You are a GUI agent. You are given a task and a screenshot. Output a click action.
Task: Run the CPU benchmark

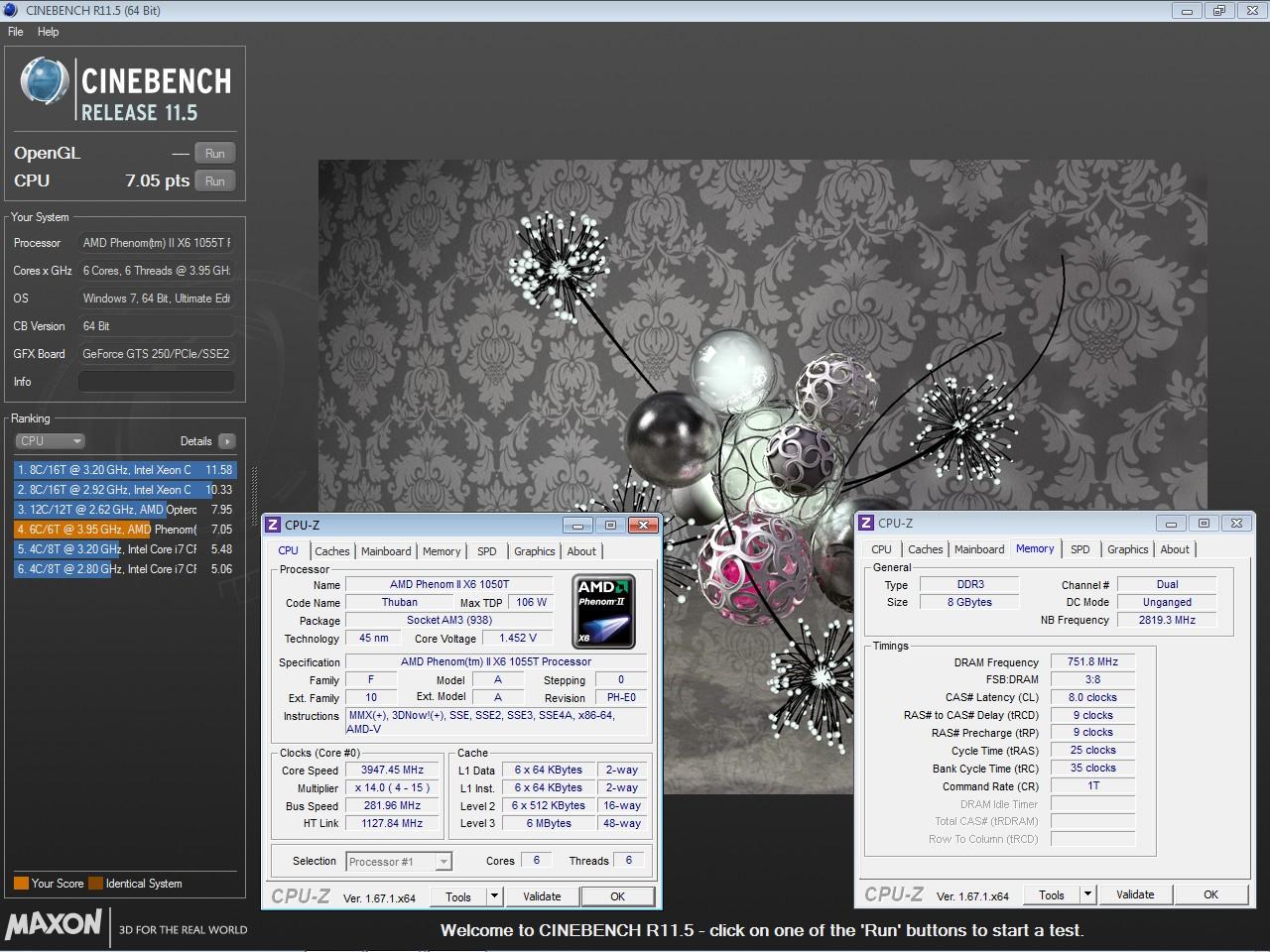click(215, 180)
